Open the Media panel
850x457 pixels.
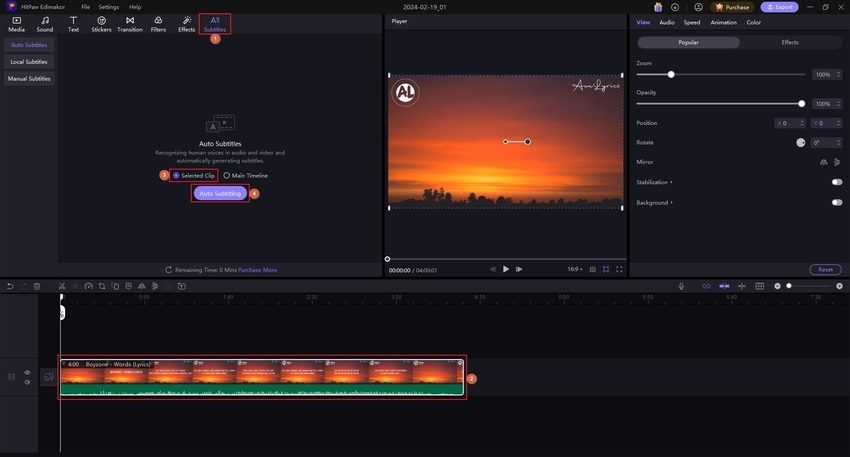(16, 24)
